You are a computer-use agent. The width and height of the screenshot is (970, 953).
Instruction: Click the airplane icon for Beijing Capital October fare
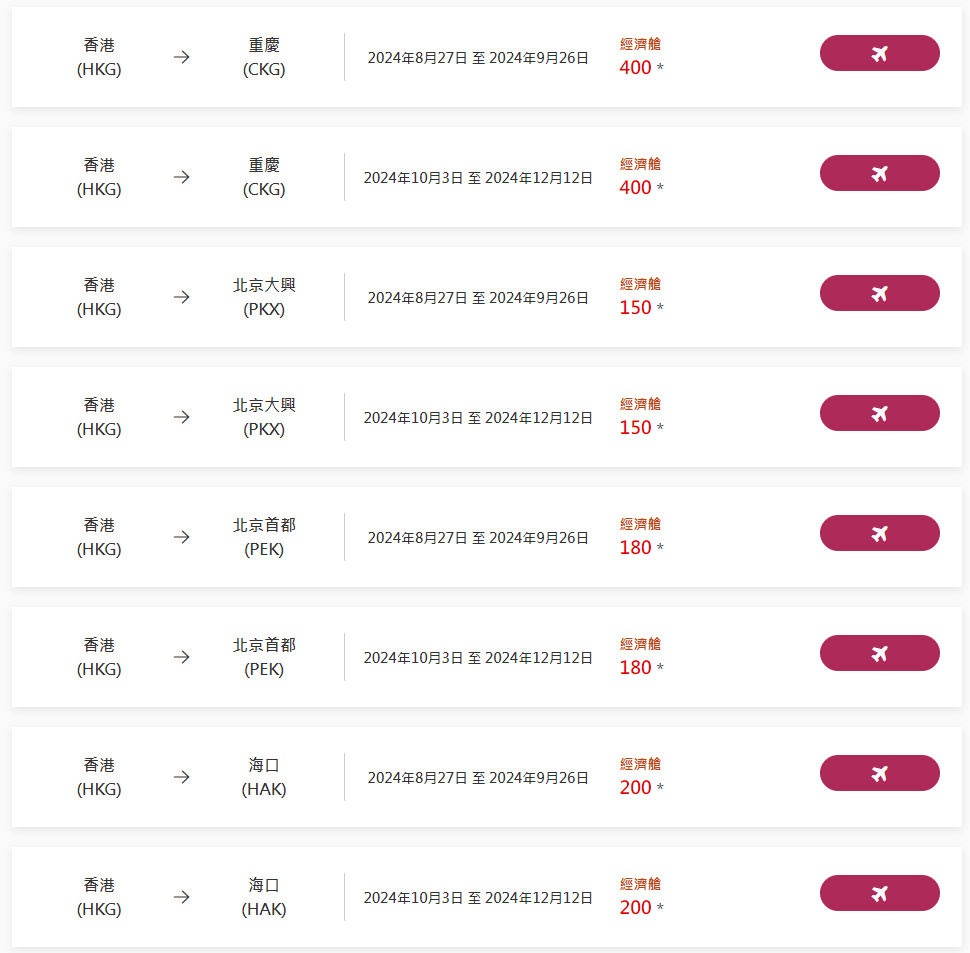pyautogui.click(x=879, y=653)
